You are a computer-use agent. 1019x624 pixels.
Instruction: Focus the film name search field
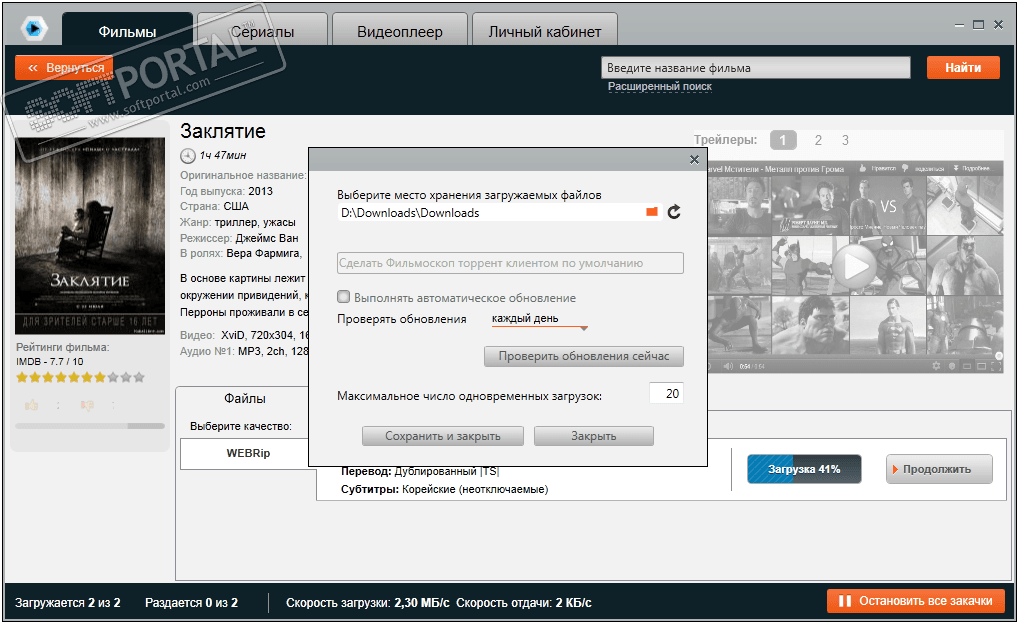[755, 68]
